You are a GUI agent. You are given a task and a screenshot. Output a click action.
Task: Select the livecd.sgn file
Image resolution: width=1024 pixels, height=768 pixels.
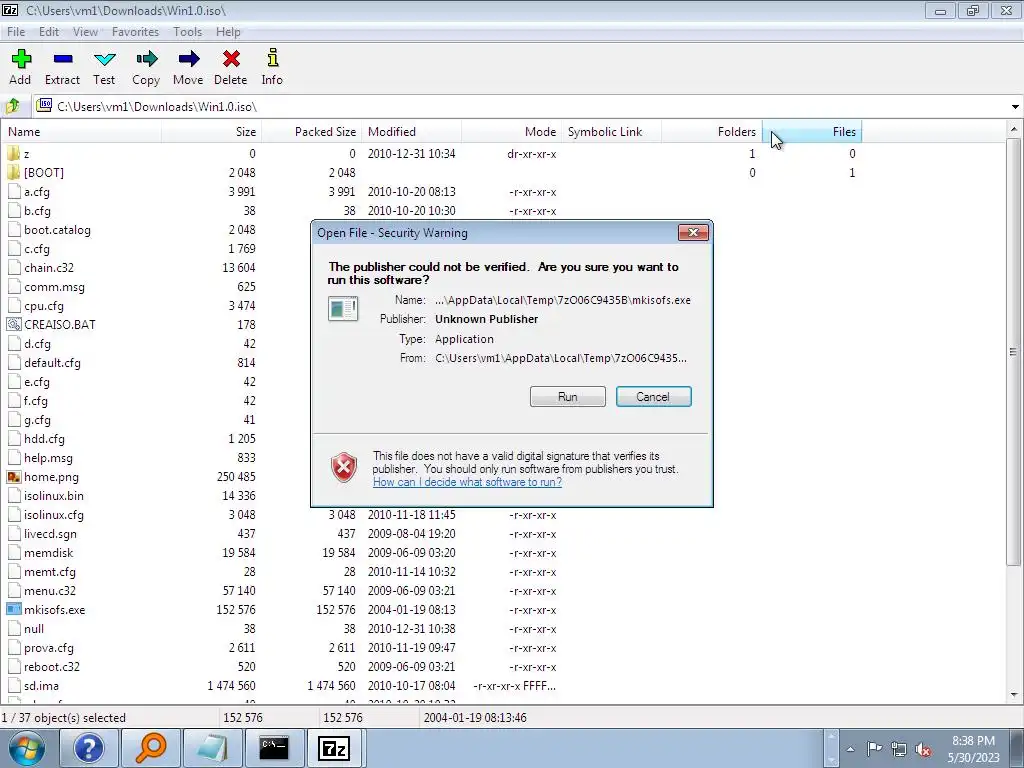click(50, 534)
